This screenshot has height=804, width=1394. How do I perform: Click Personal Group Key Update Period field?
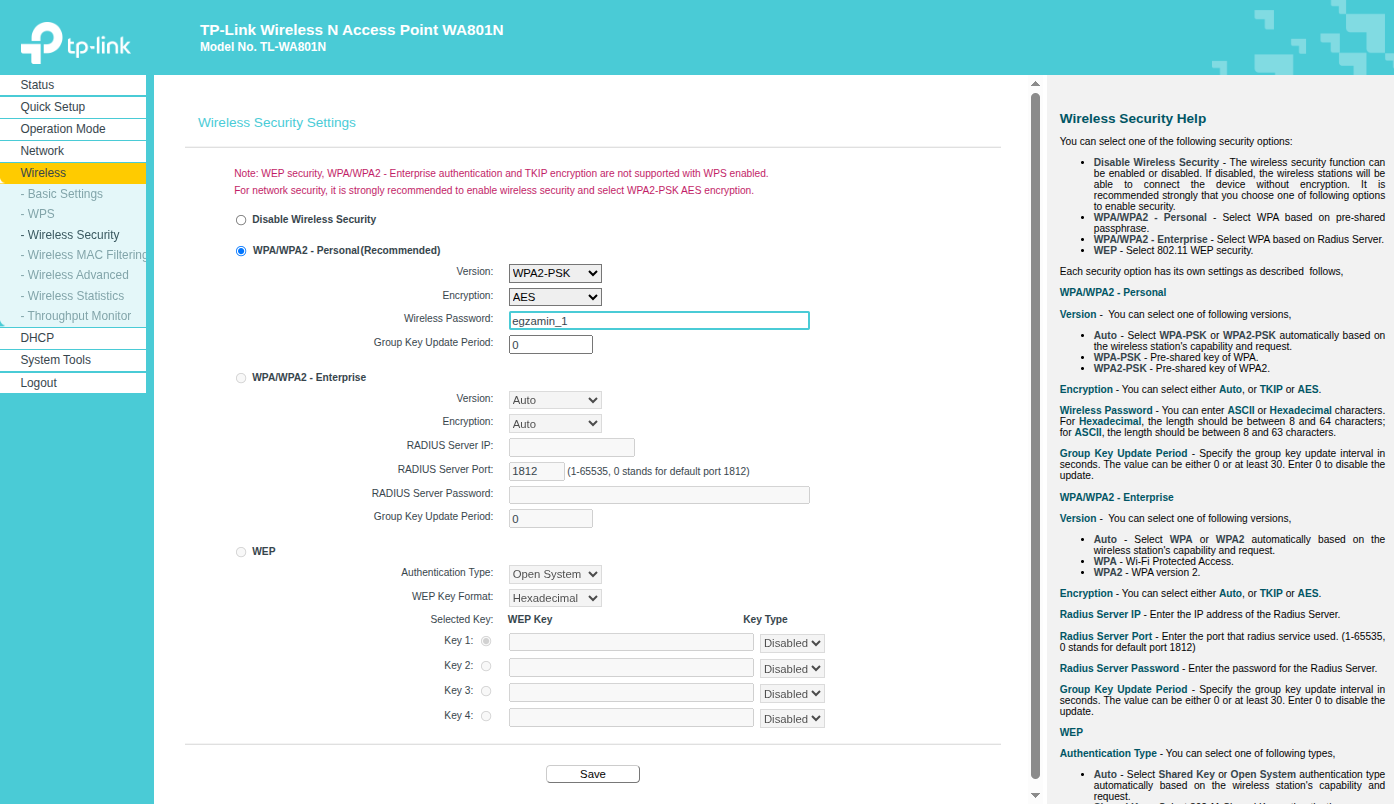pos(551,345)
